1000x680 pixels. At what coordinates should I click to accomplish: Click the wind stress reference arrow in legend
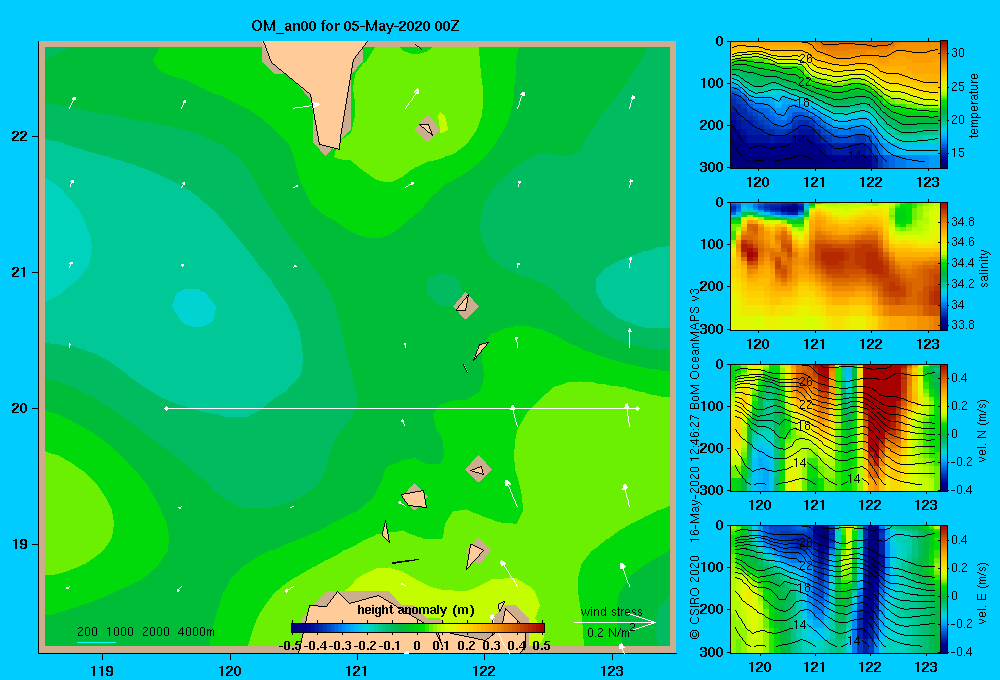point(615,622)
